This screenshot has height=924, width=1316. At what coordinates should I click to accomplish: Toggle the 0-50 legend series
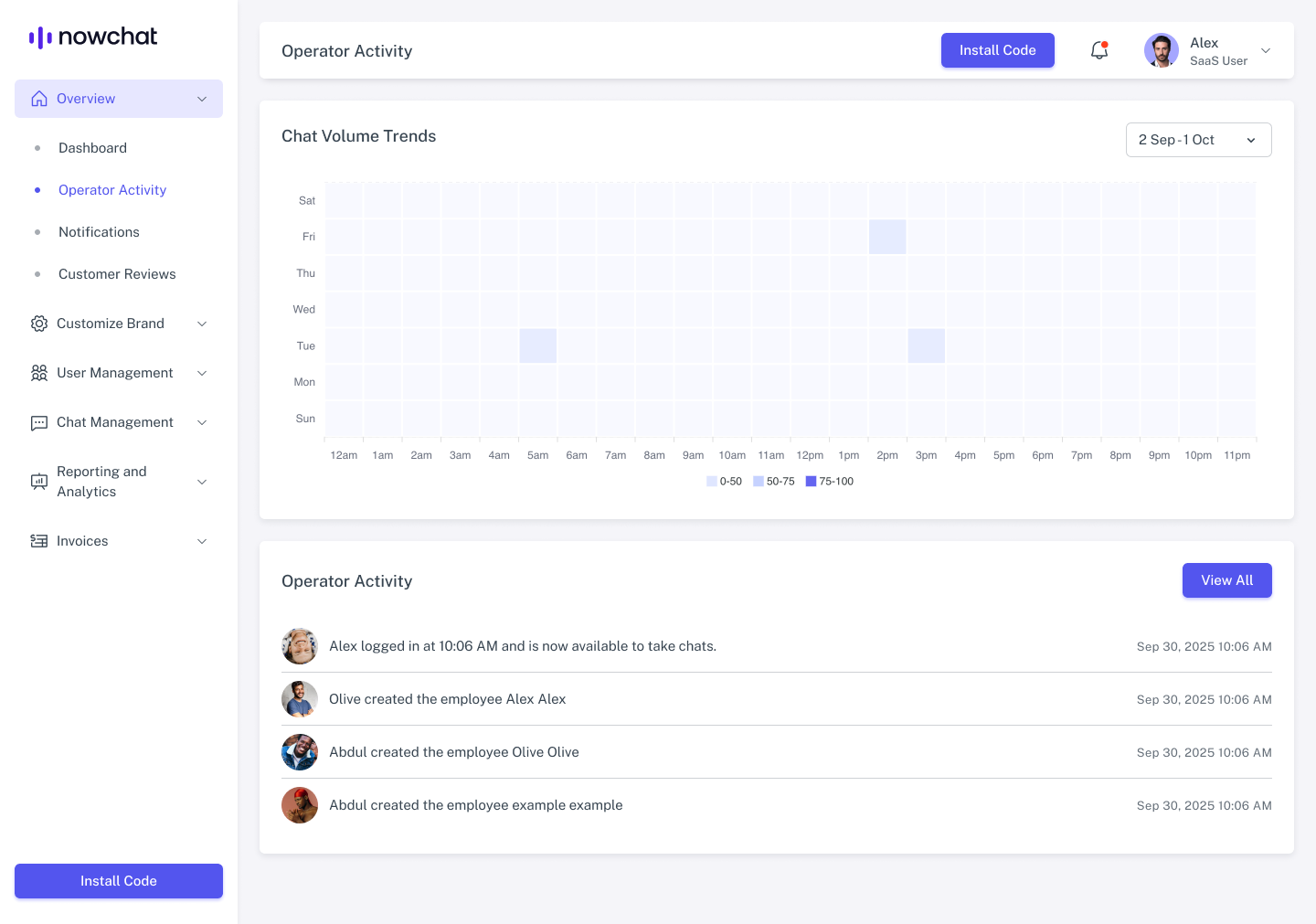(724, 482)
